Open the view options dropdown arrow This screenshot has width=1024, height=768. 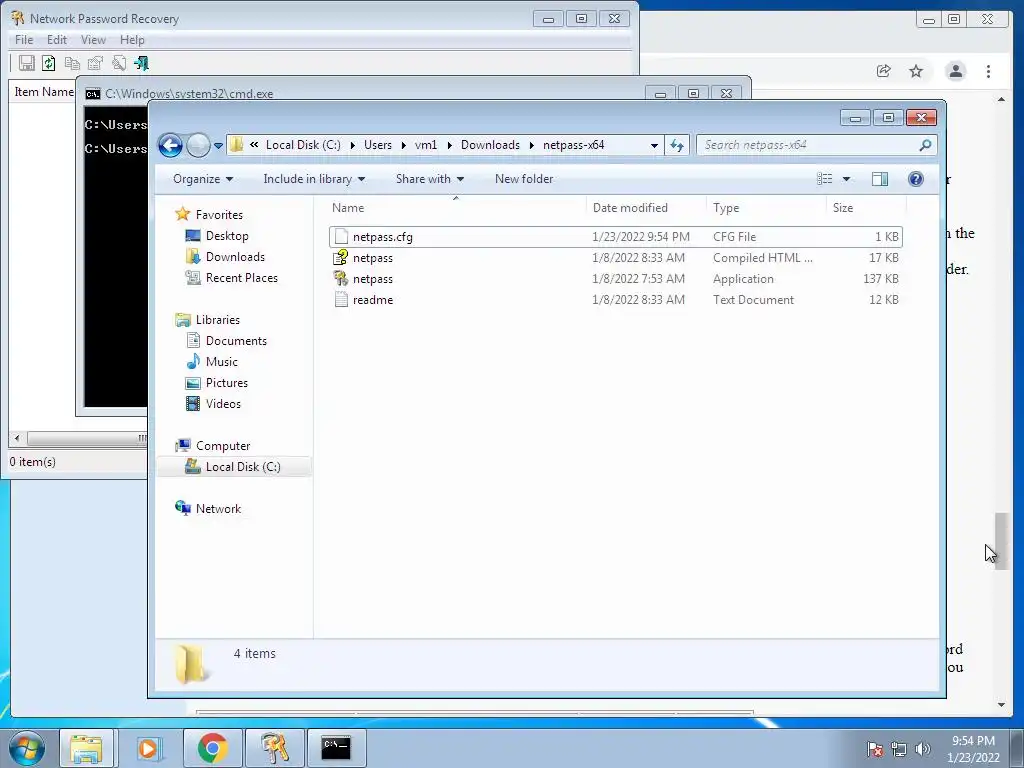(x=846, y=179)
